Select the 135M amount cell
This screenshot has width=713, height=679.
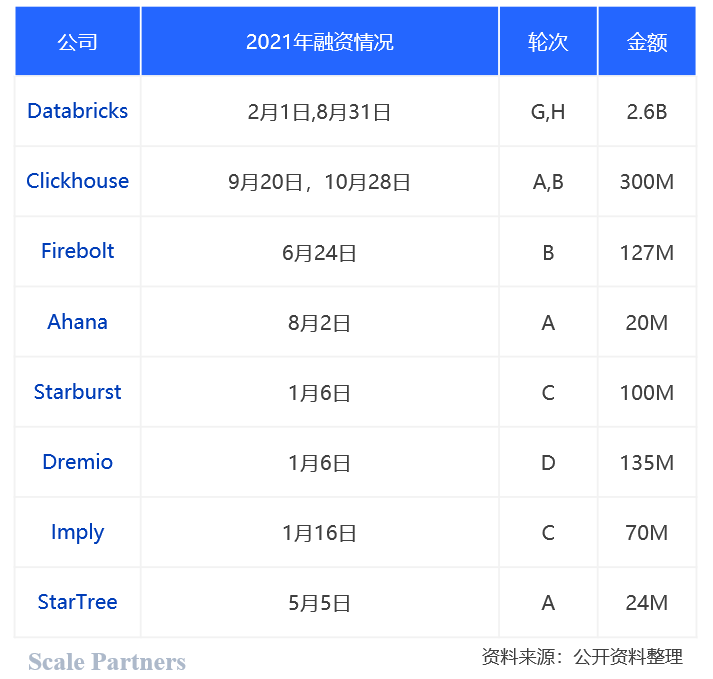[x=647, y=463]
